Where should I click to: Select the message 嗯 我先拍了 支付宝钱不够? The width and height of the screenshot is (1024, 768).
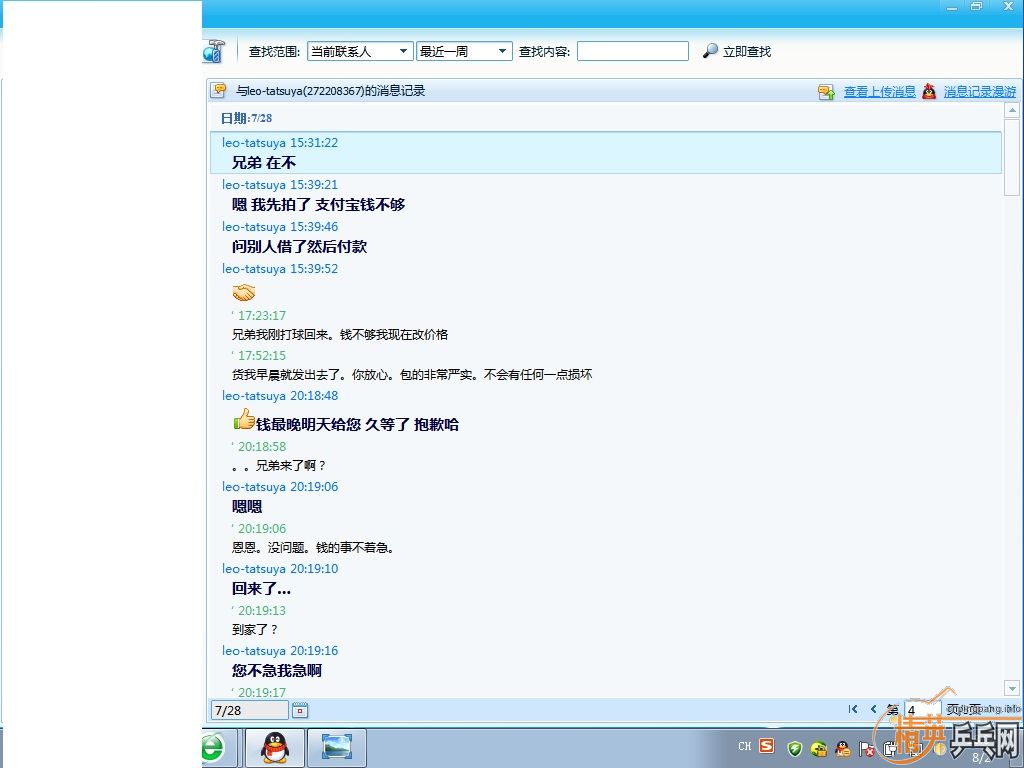tap(319, 205)
